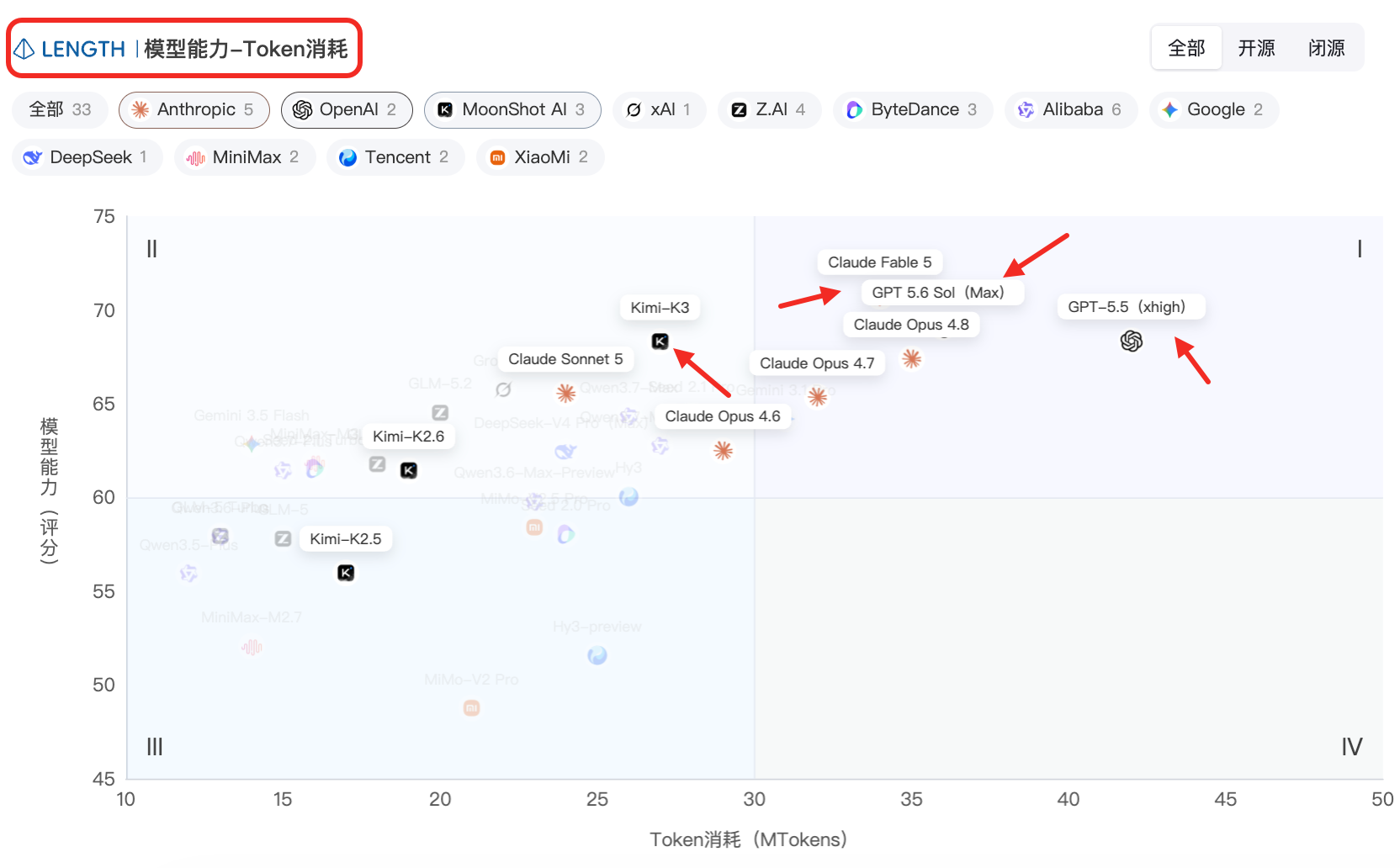
Task: Click the 全部 33 filter chip
Action: [60, 110]
